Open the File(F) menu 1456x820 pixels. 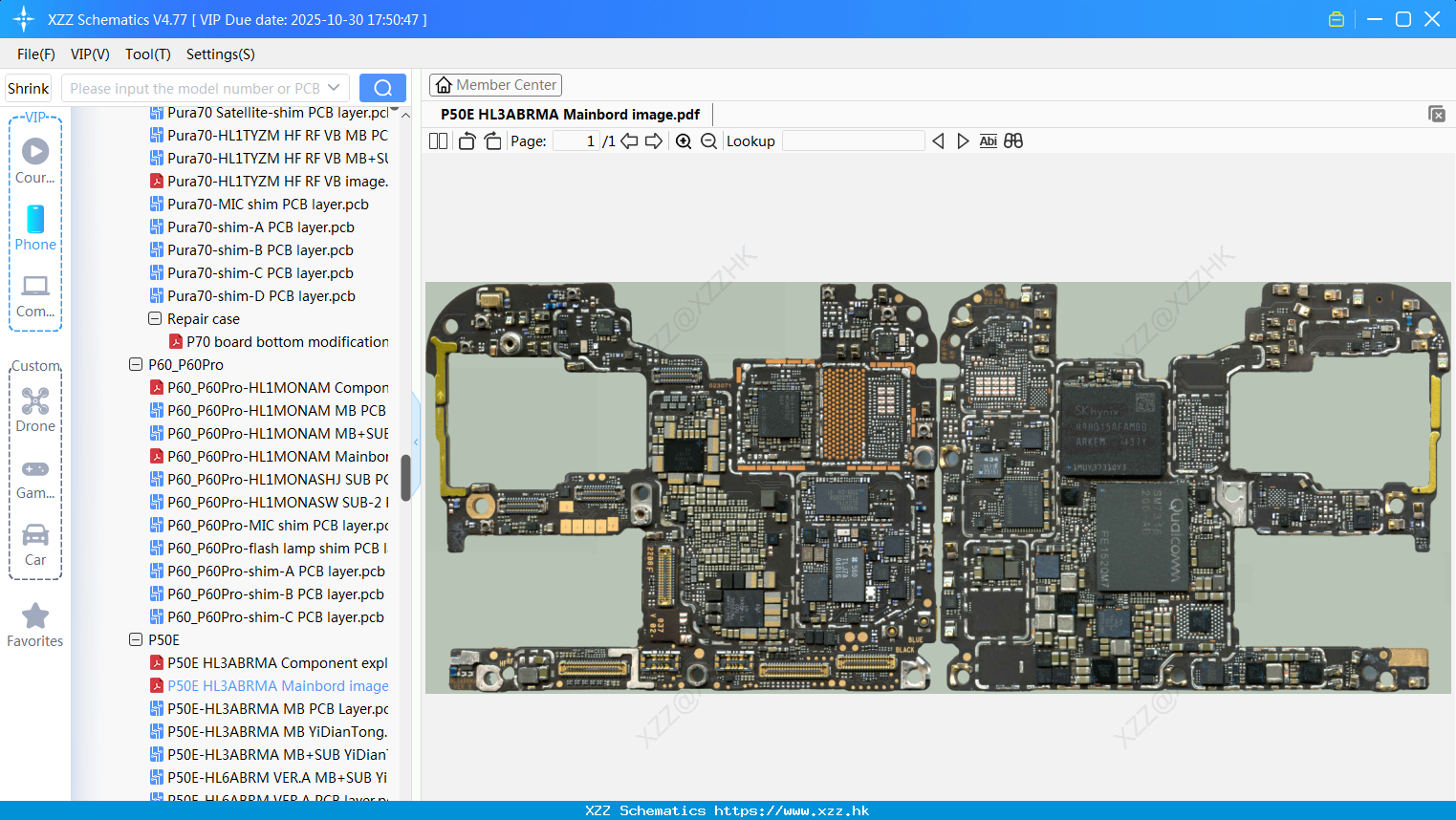click(36, 54)
